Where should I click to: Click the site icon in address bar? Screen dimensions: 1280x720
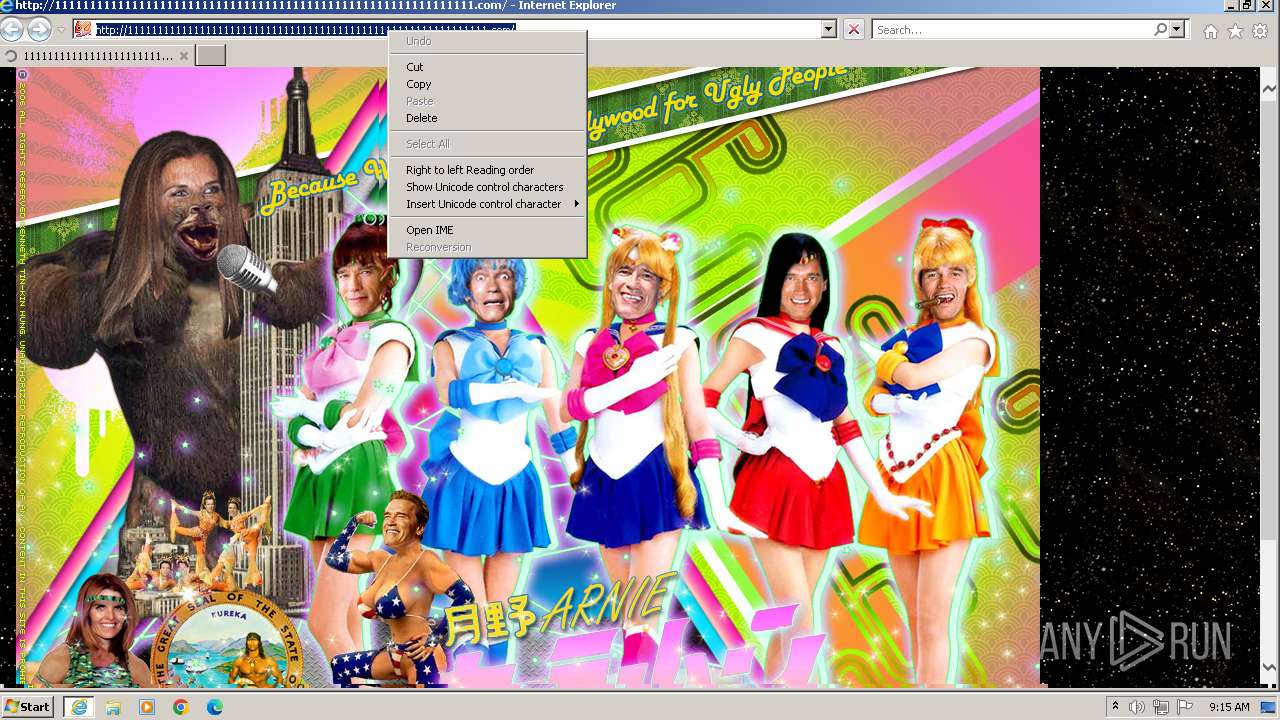[83, 30]
